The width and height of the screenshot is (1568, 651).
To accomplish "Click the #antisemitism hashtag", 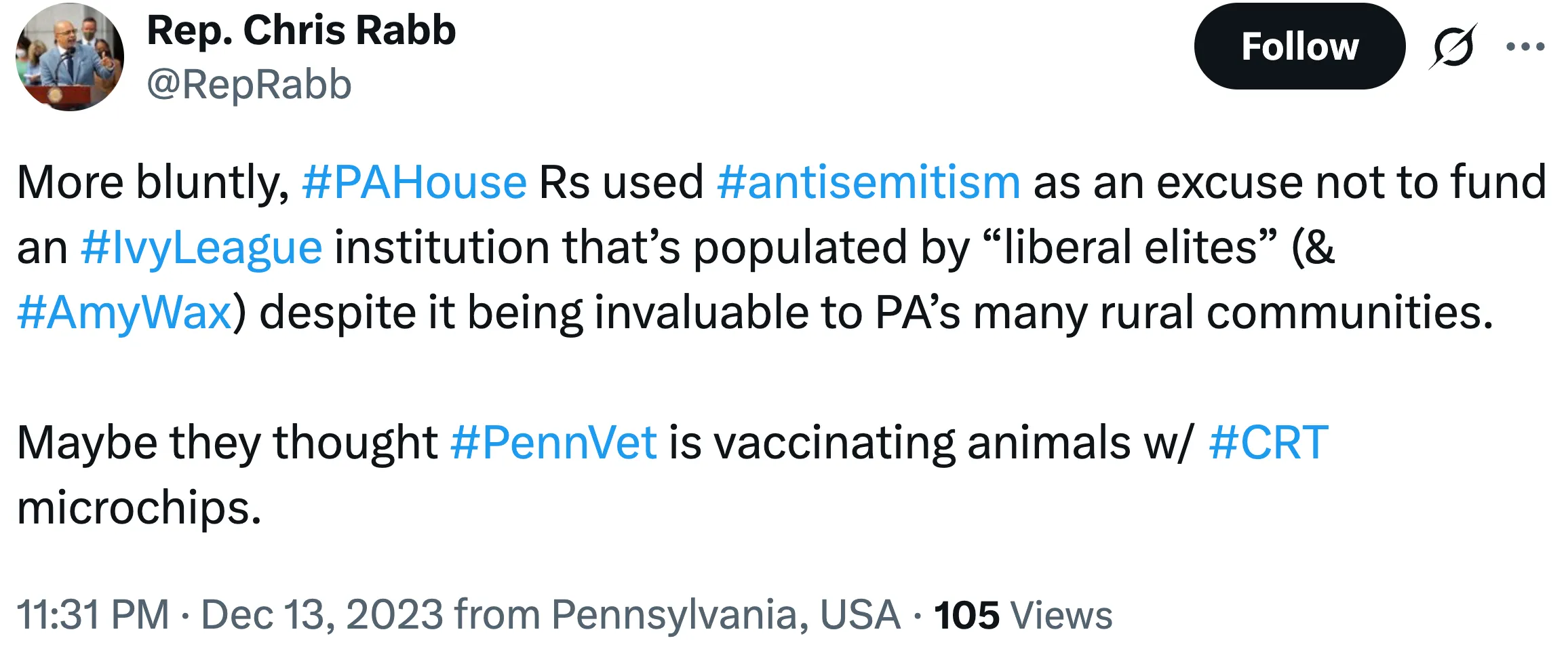I will [868, 182].
